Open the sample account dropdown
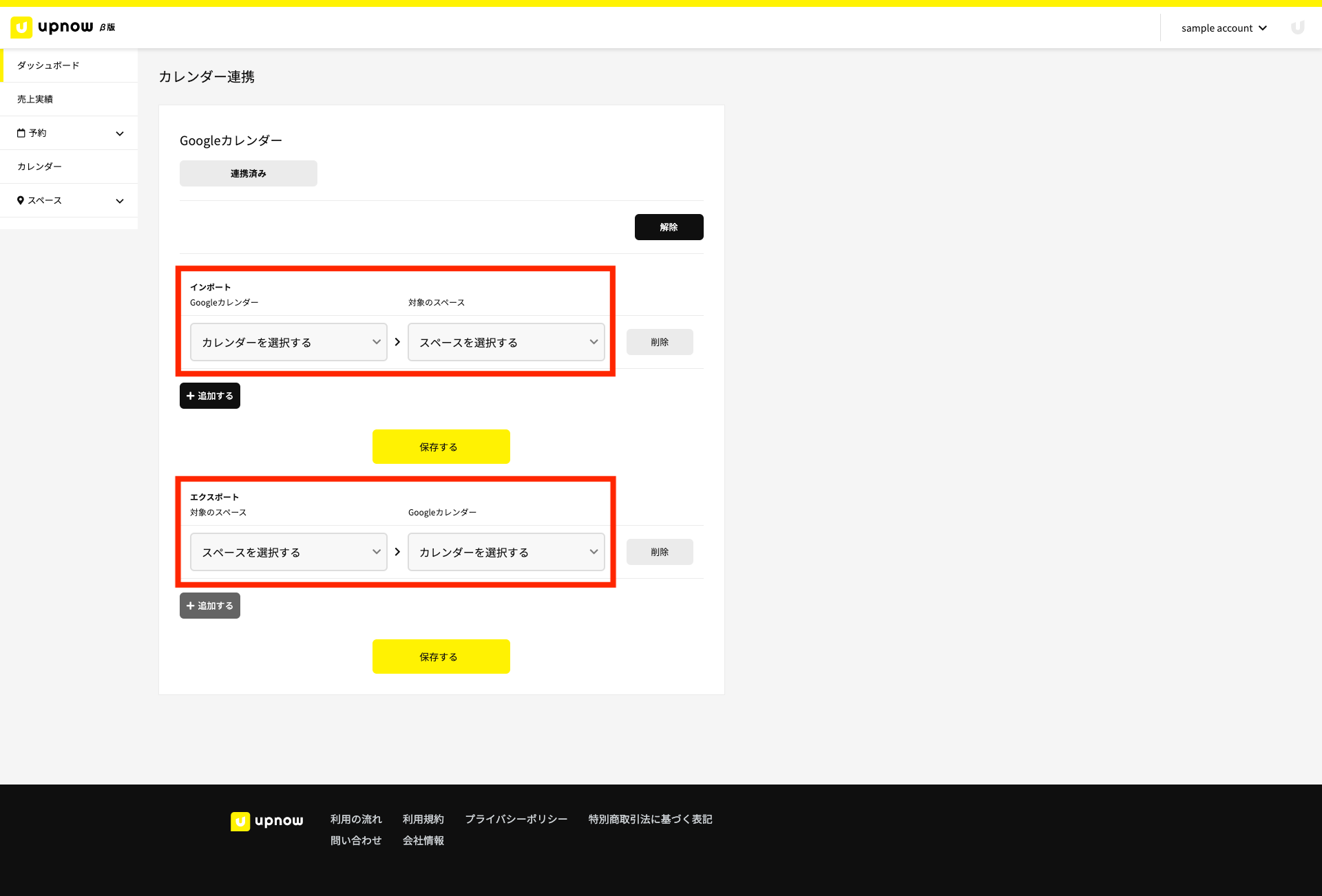 pyautogui.click(x=1224, y=28)
